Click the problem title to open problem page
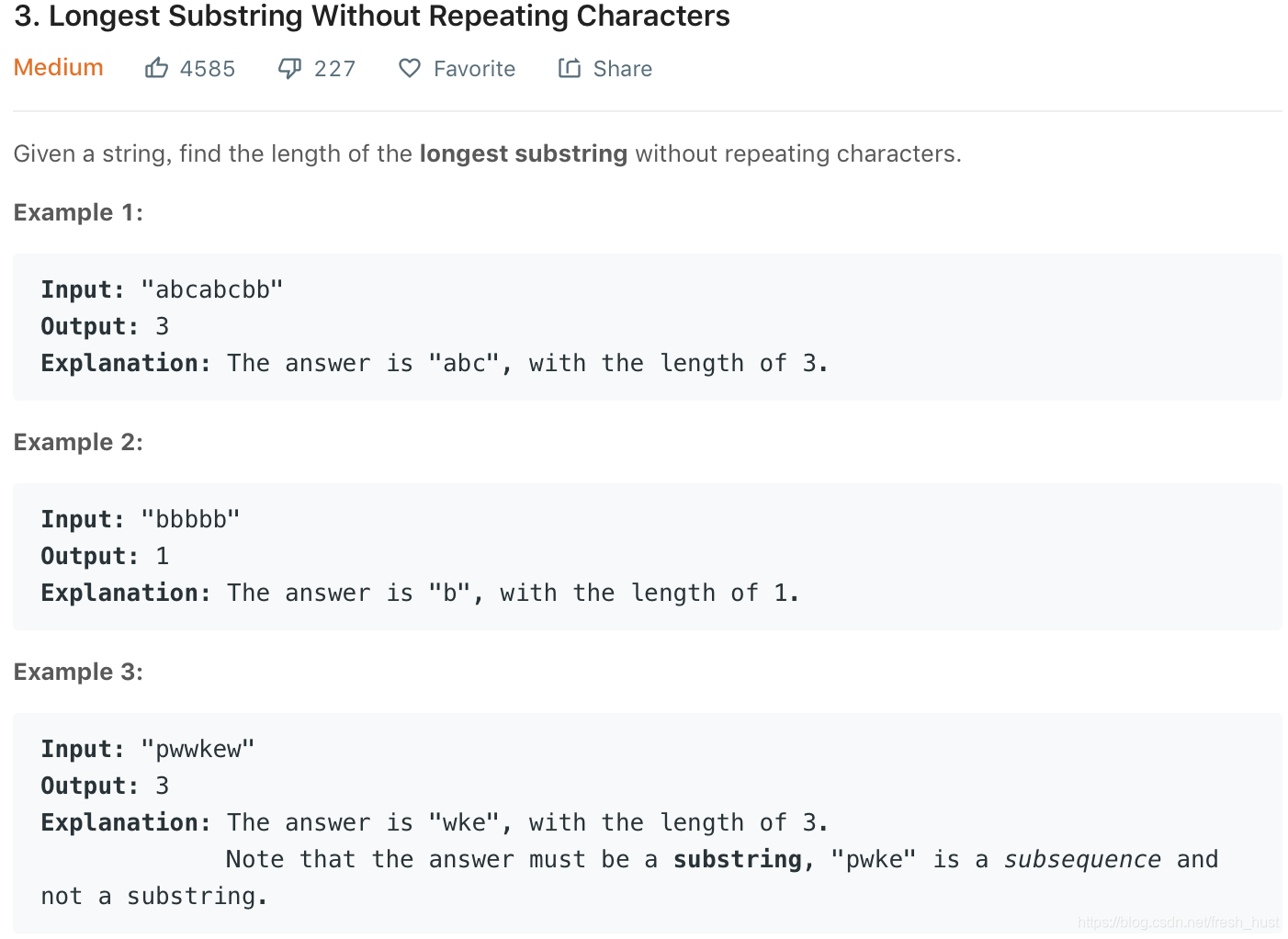This screenshot has width=1288, height=939. click(x=371, y=16)
